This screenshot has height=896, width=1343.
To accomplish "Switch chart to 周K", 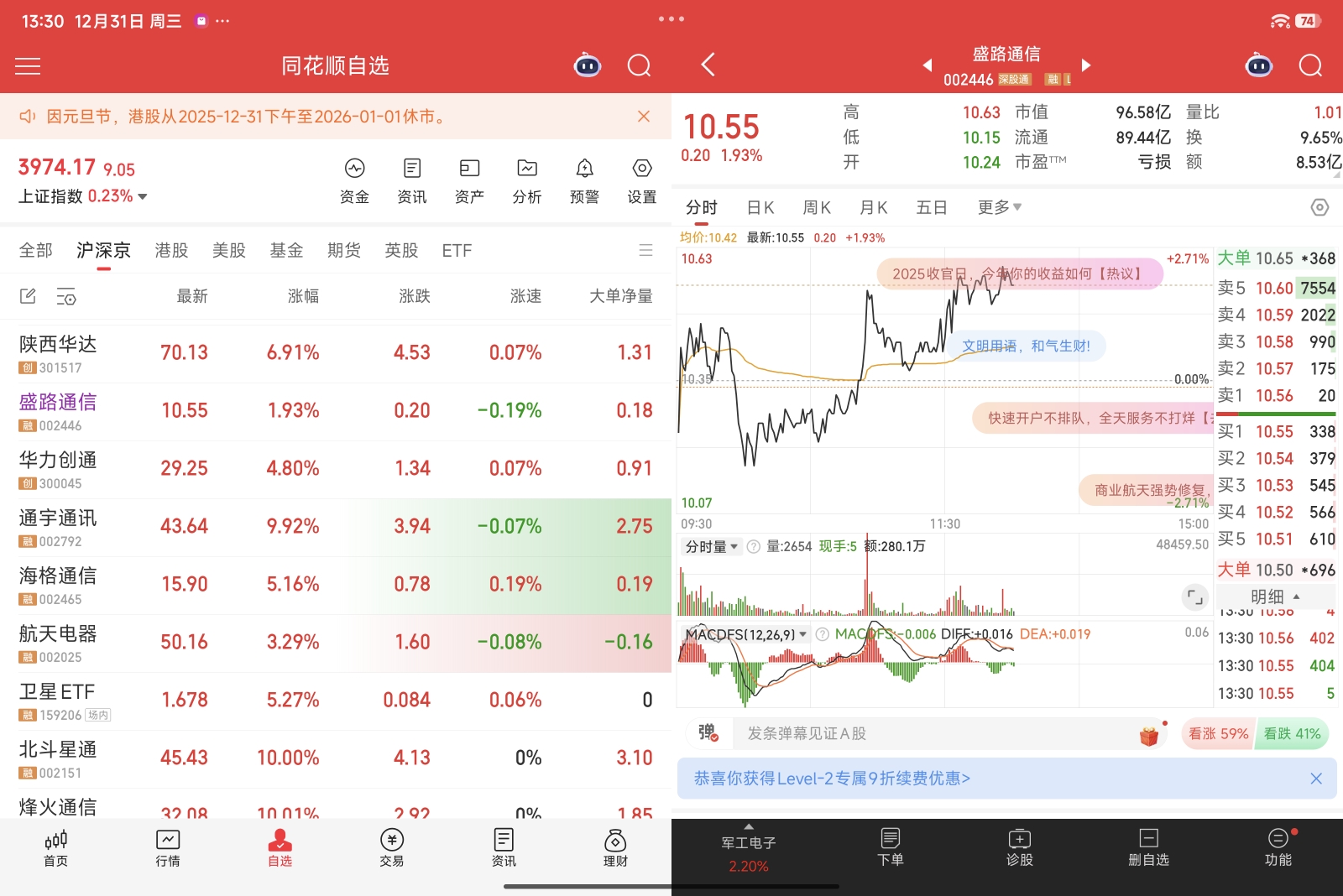I will click(817, 207).
